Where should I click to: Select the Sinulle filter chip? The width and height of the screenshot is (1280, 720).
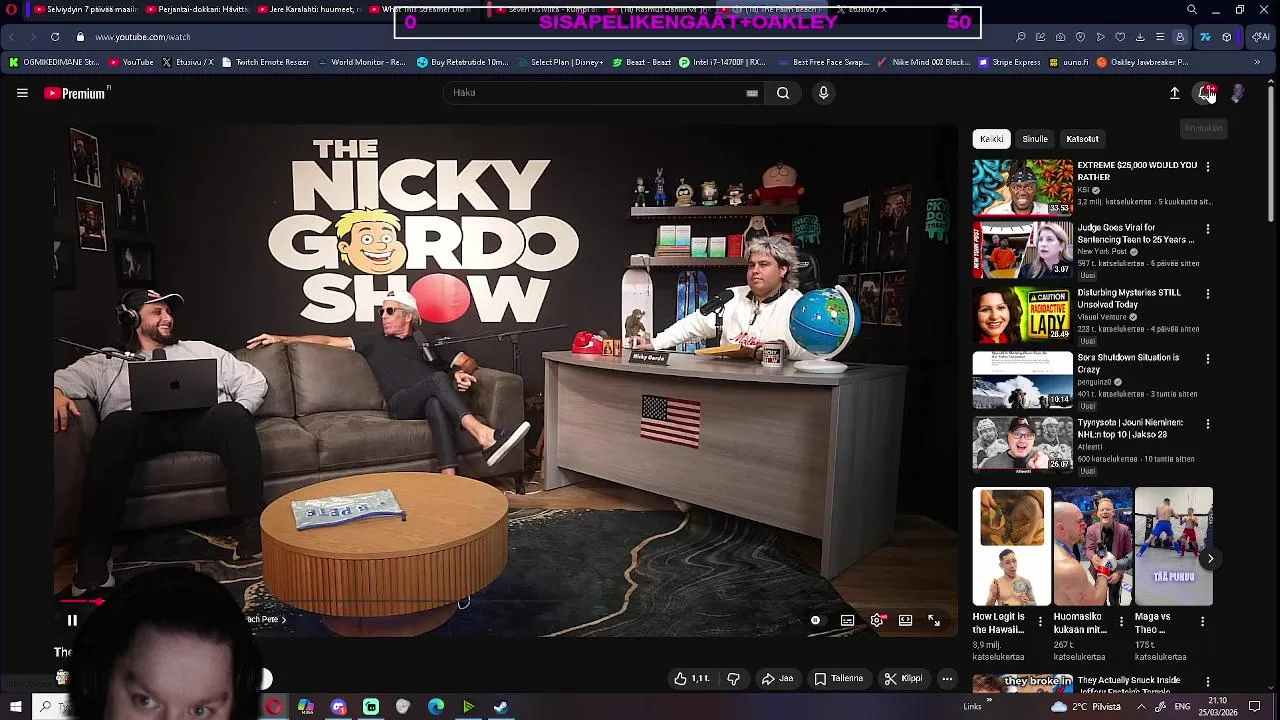click(1035, 139)
